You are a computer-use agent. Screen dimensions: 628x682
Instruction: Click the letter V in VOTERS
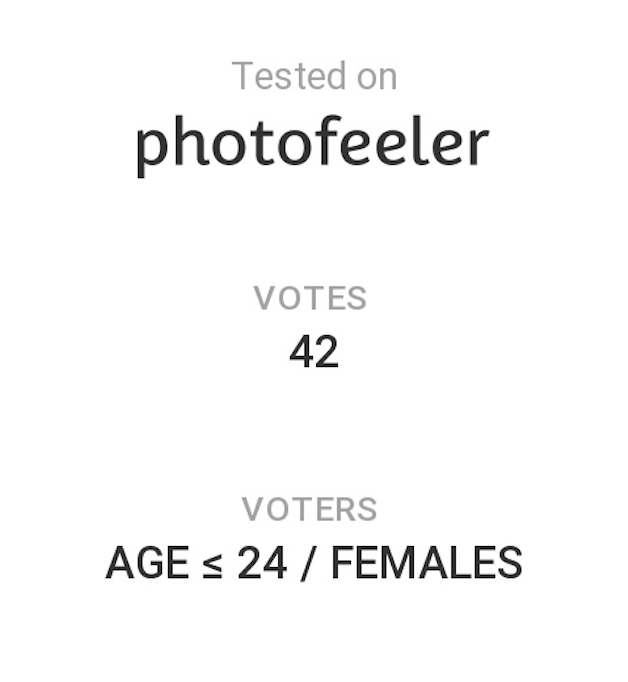252,509
